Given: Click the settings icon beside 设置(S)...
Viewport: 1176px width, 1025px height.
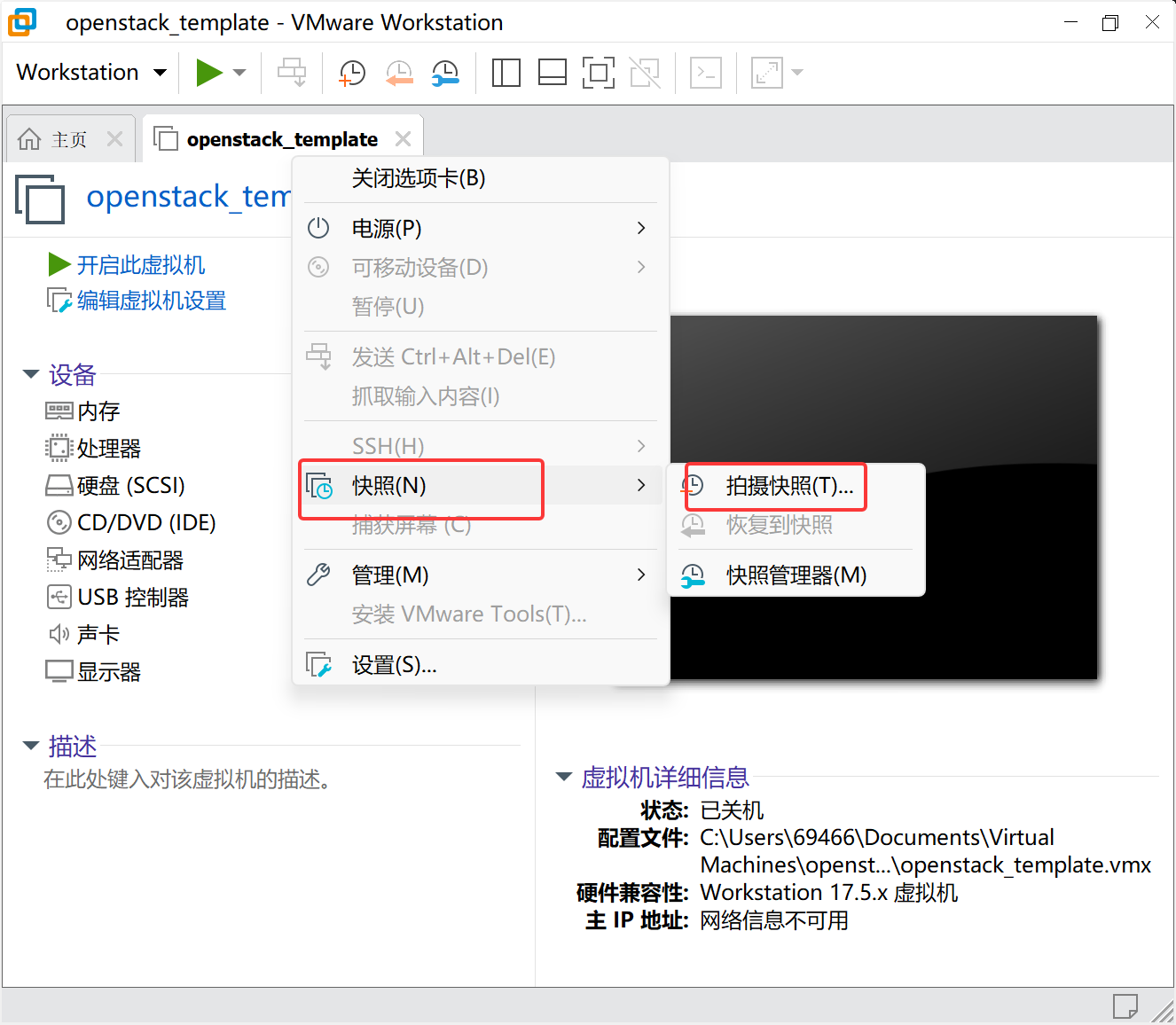Looking at the screenshot, I should [318, 664].
